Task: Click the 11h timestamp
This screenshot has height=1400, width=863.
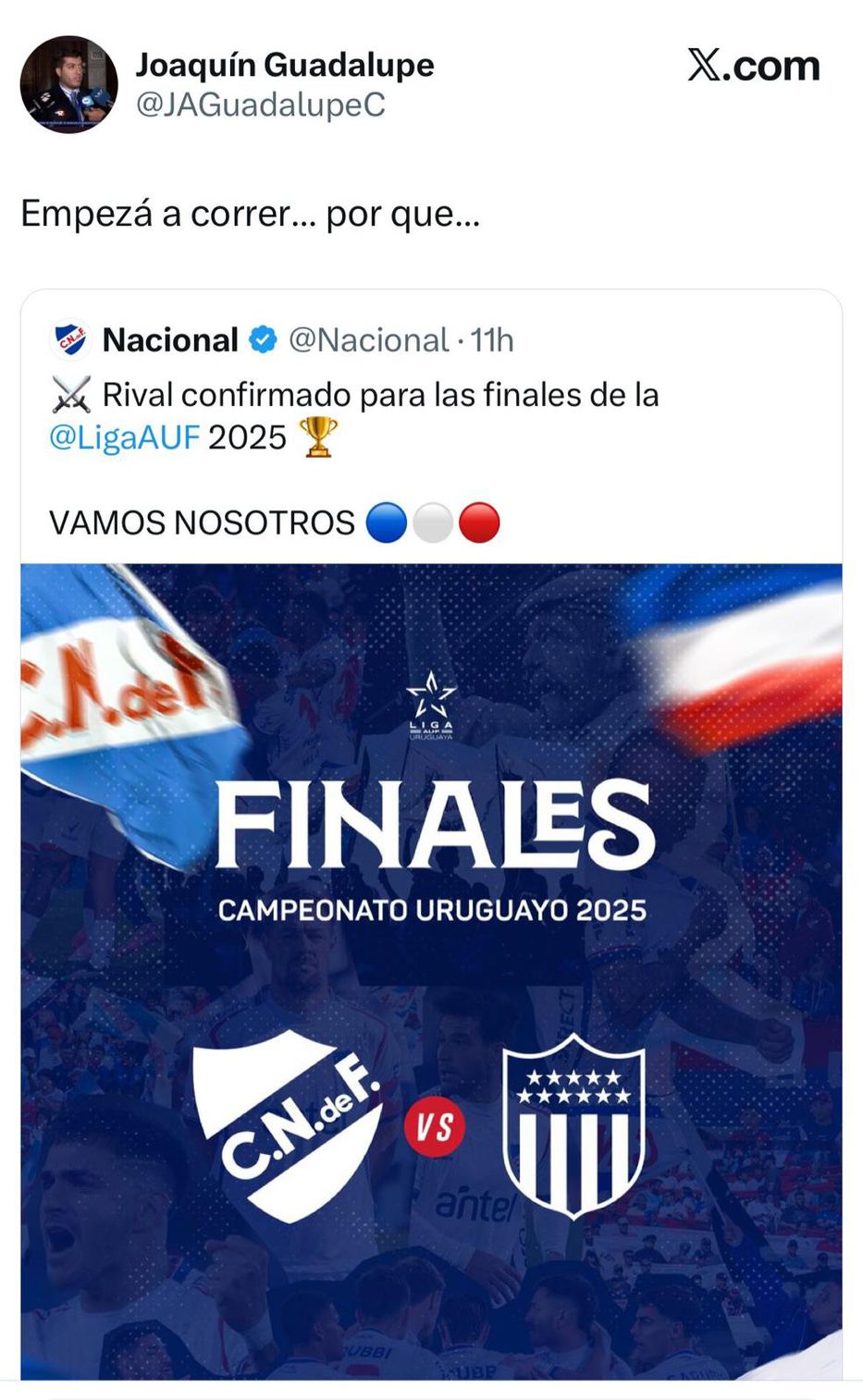Action: click(491, 340)
